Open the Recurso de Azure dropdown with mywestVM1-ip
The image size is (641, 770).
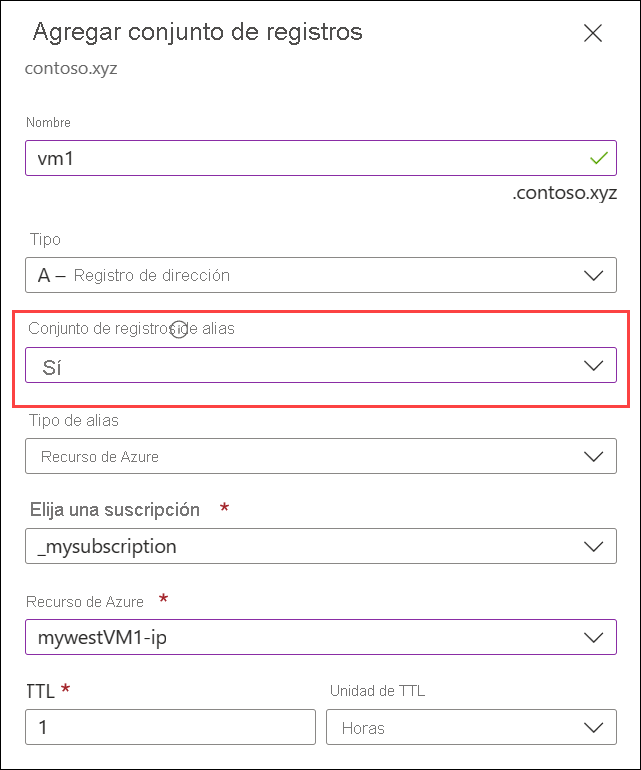click(x=321, y=637)
